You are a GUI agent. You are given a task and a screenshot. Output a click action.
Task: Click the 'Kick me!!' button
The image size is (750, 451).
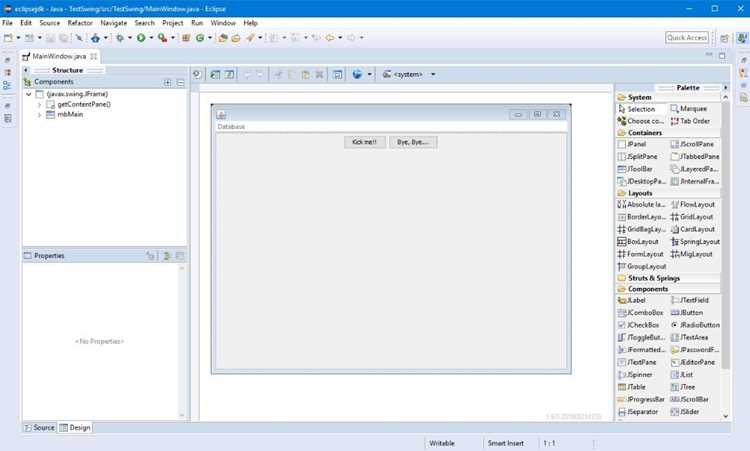pos(364,142)
